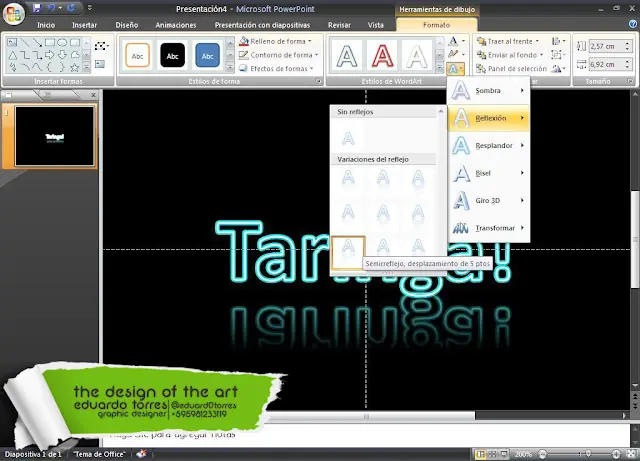The height and width of the screenshot is (461, 640).
Task: Open Efectos de formas dropdown
Action: click(x=276, y=68)
